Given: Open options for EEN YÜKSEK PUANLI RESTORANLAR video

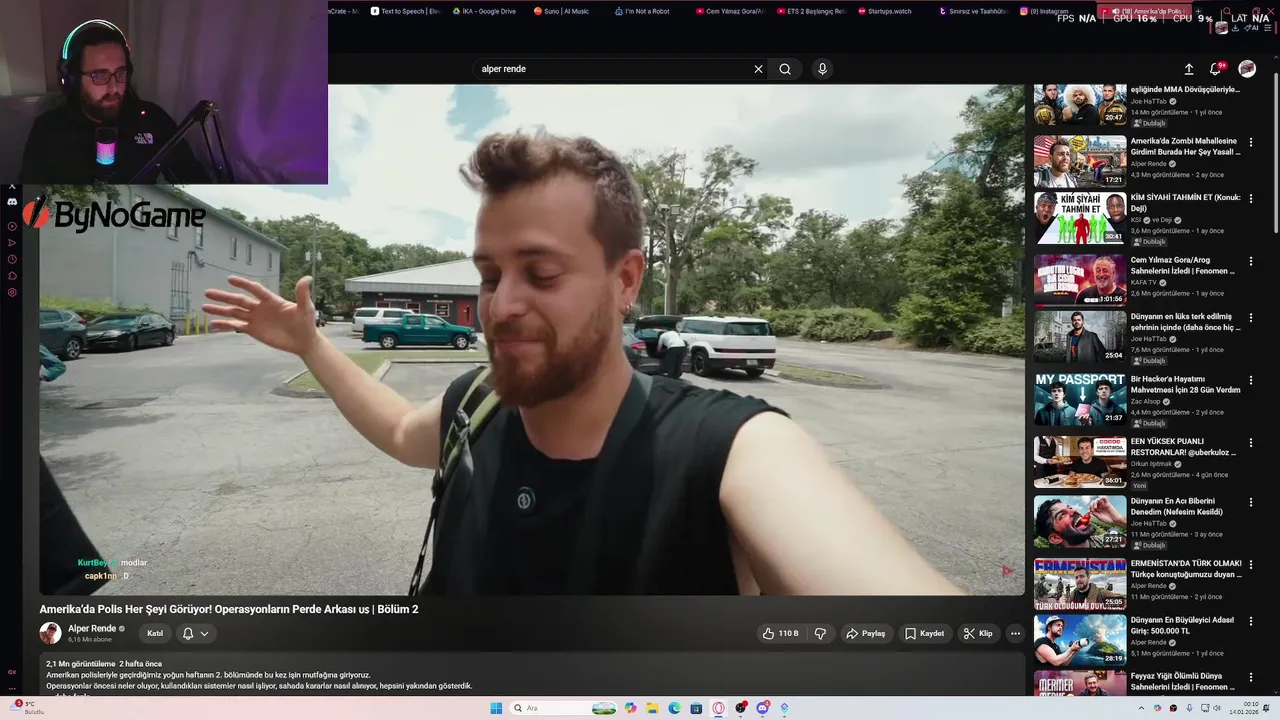Looking at the screenshot, I should point(1250,442).
